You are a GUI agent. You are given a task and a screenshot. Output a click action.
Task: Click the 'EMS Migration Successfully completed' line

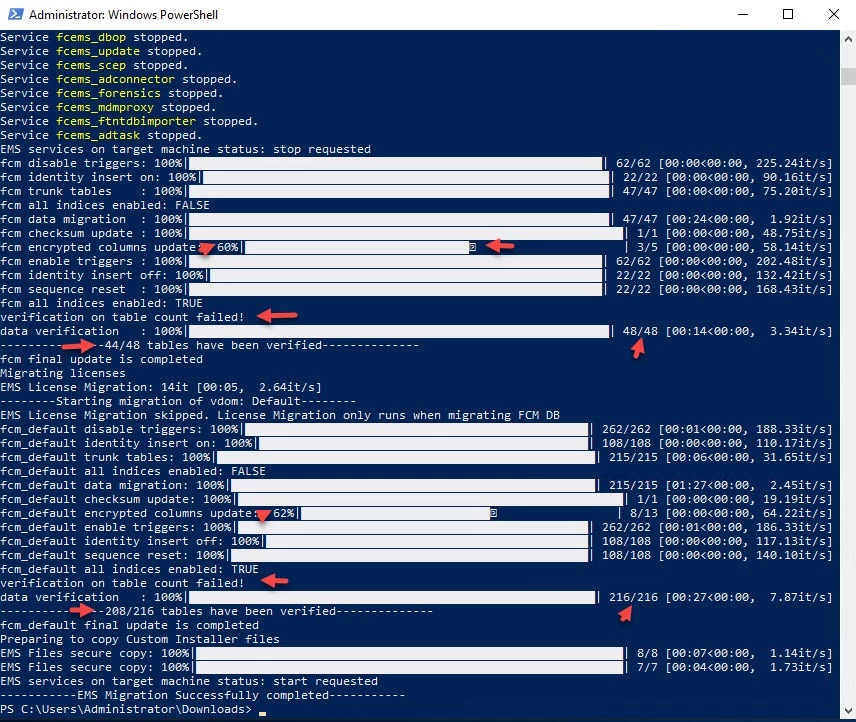(203, 695)
